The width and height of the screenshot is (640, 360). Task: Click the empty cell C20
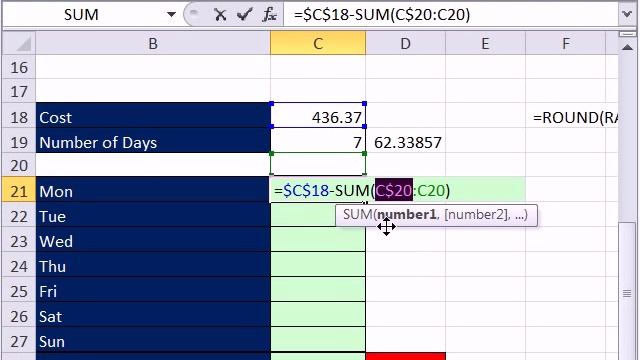click(318, 165)
